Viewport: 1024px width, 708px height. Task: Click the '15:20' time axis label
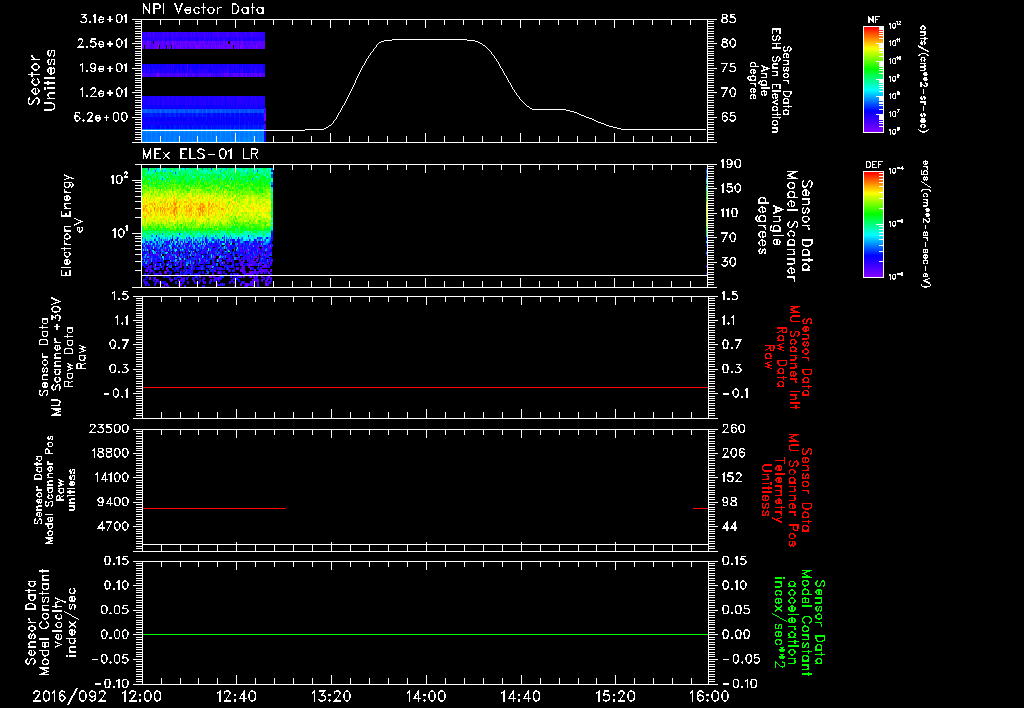click(615, 696)
